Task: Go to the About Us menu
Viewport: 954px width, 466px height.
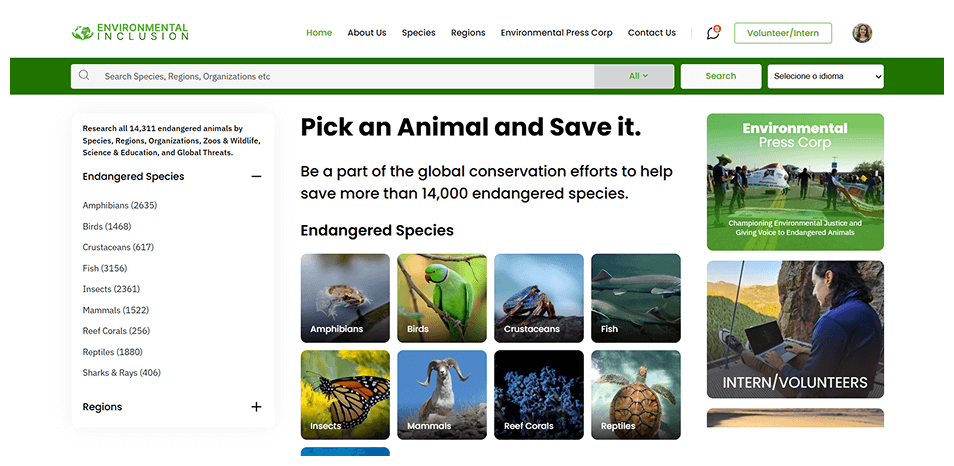Action: pos(367,33)
